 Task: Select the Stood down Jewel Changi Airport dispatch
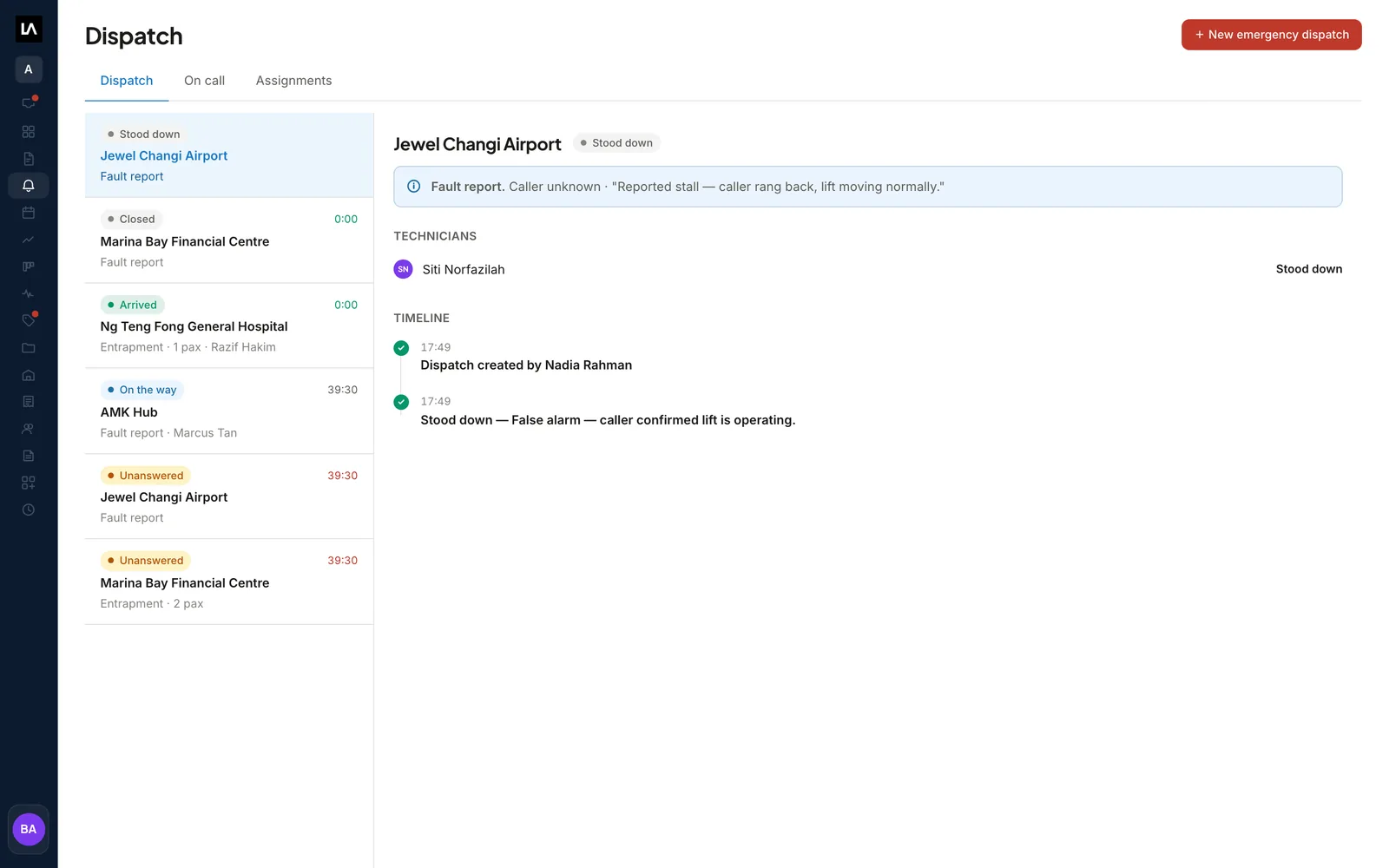pyautogui.click(x=229, y=155)
